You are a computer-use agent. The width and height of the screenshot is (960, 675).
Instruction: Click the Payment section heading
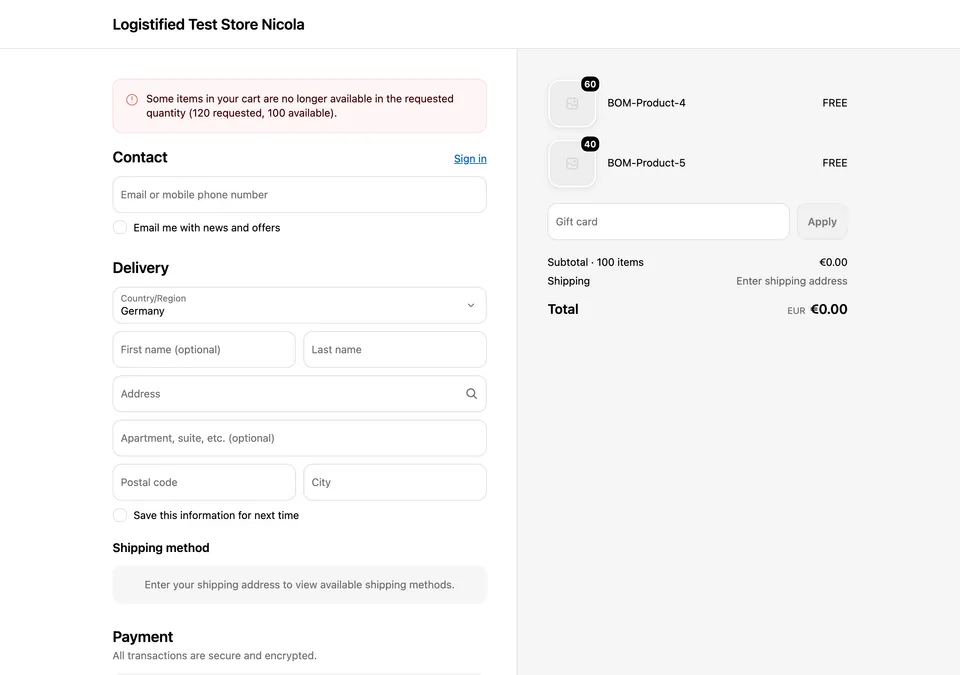point(143,637)
